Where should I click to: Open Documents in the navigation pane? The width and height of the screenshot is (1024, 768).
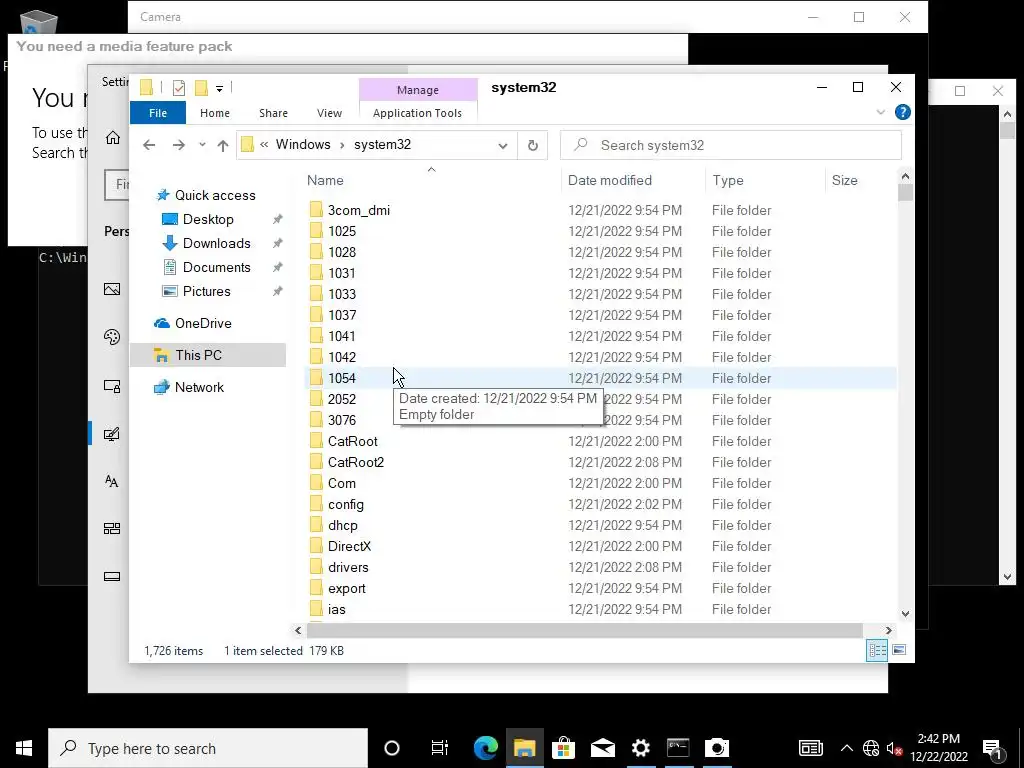[216, 267]
